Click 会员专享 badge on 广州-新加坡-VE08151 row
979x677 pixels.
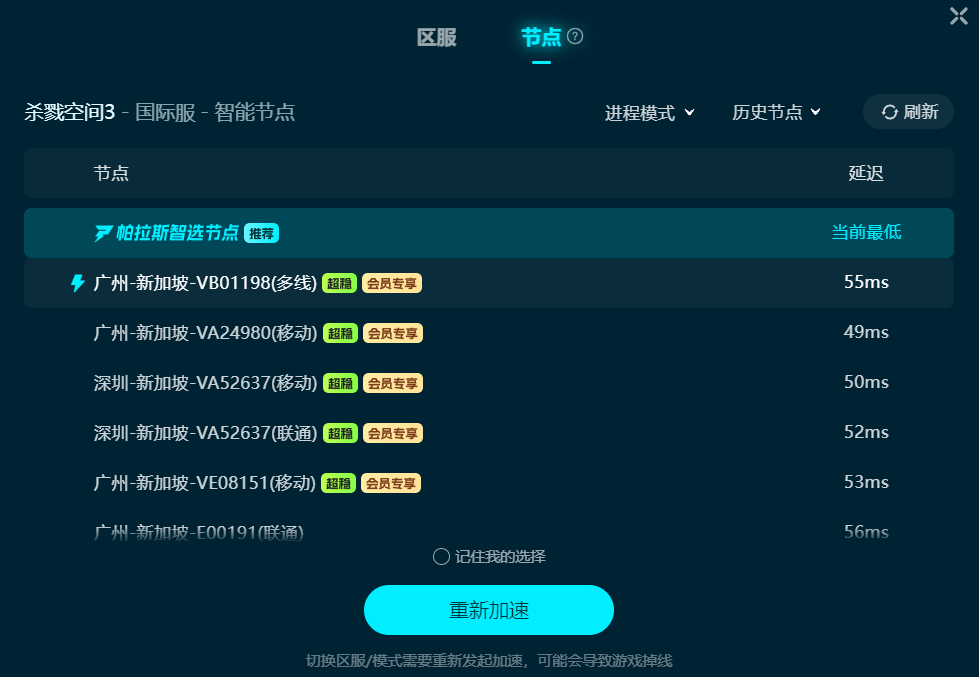tap(391, 483)
